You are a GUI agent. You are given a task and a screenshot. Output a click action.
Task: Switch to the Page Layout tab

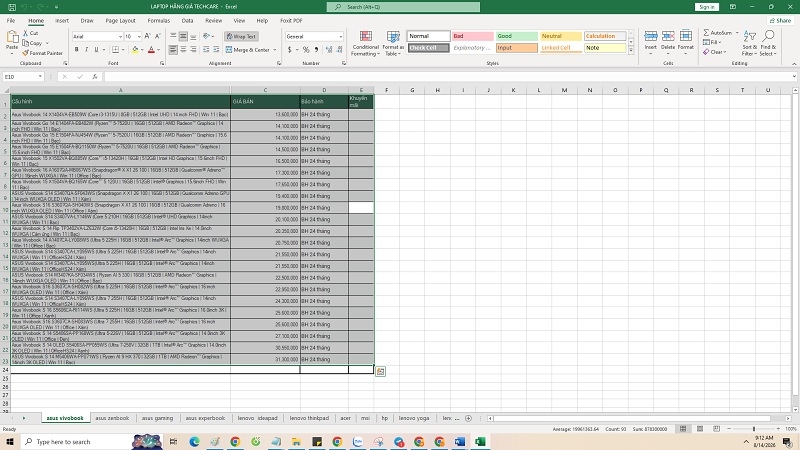(120, 21)
